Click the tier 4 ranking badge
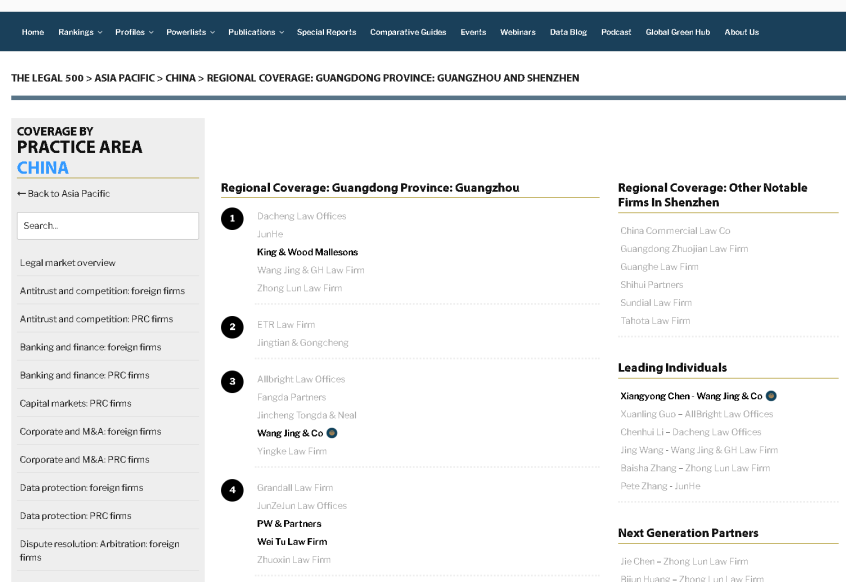This screenshot has height=582, width=846. [x=232, y=490]
